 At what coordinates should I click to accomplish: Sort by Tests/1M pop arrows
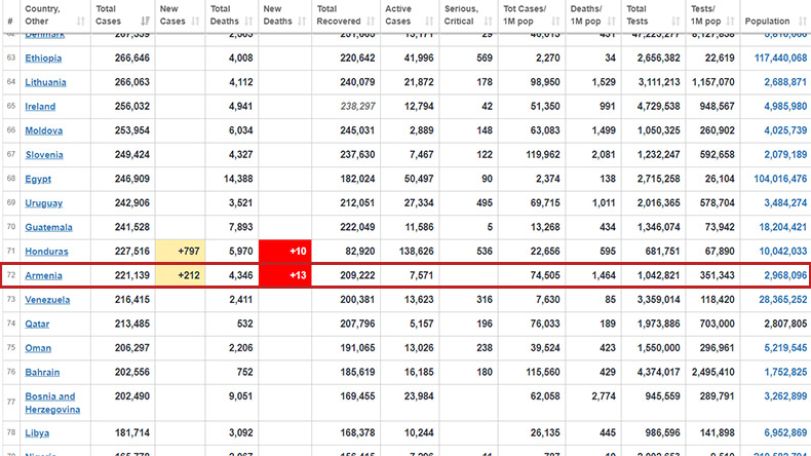coord(730,21)
